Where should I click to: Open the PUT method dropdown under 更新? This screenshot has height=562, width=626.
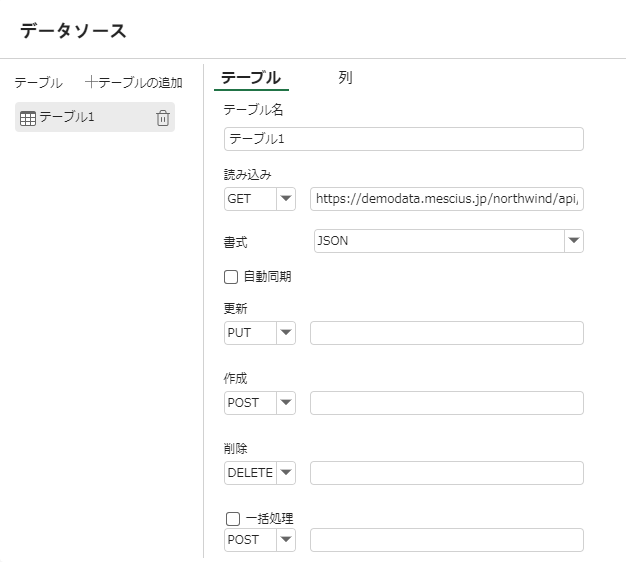(x=285, y=333)
